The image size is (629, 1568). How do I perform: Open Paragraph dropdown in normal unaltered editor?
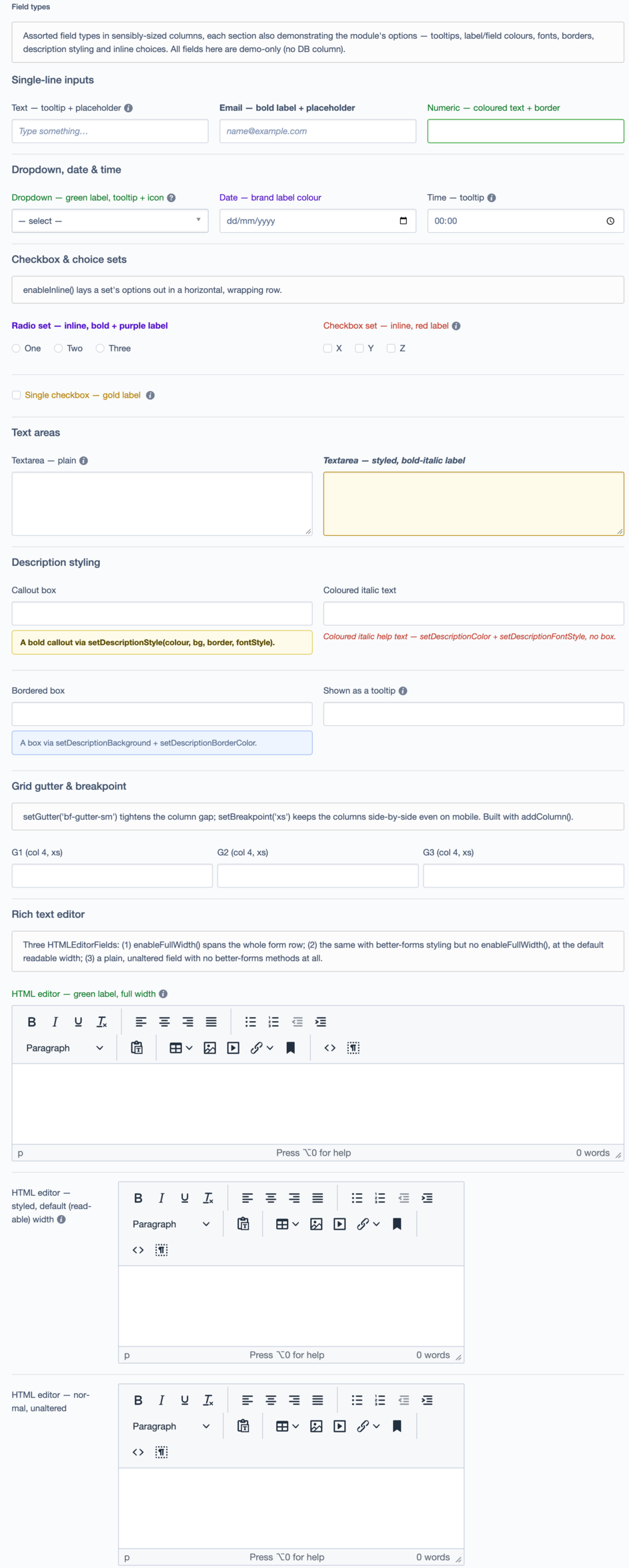click(x=171, y=1426)
